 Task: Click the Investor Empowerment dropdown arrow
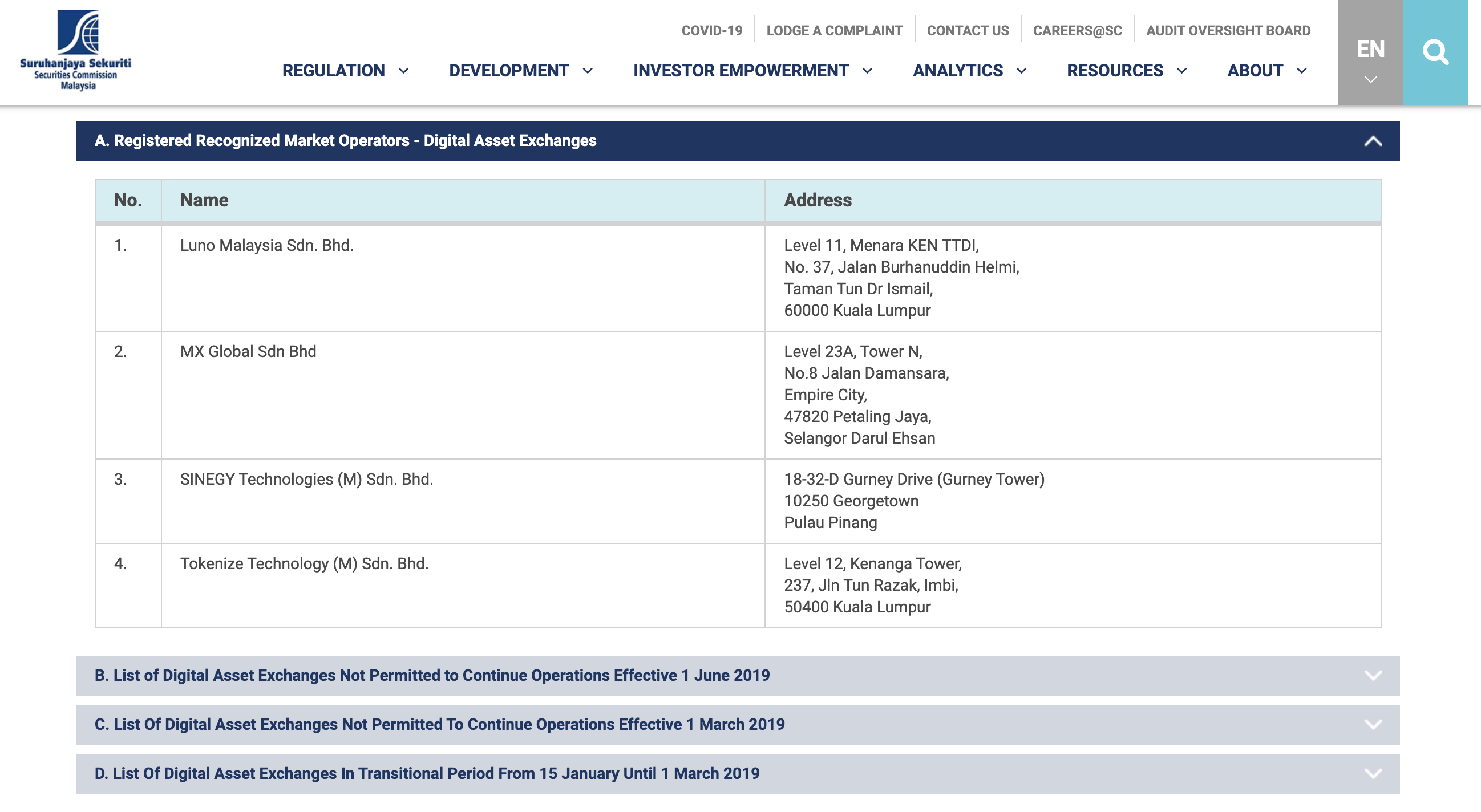(x=868, y=71)
